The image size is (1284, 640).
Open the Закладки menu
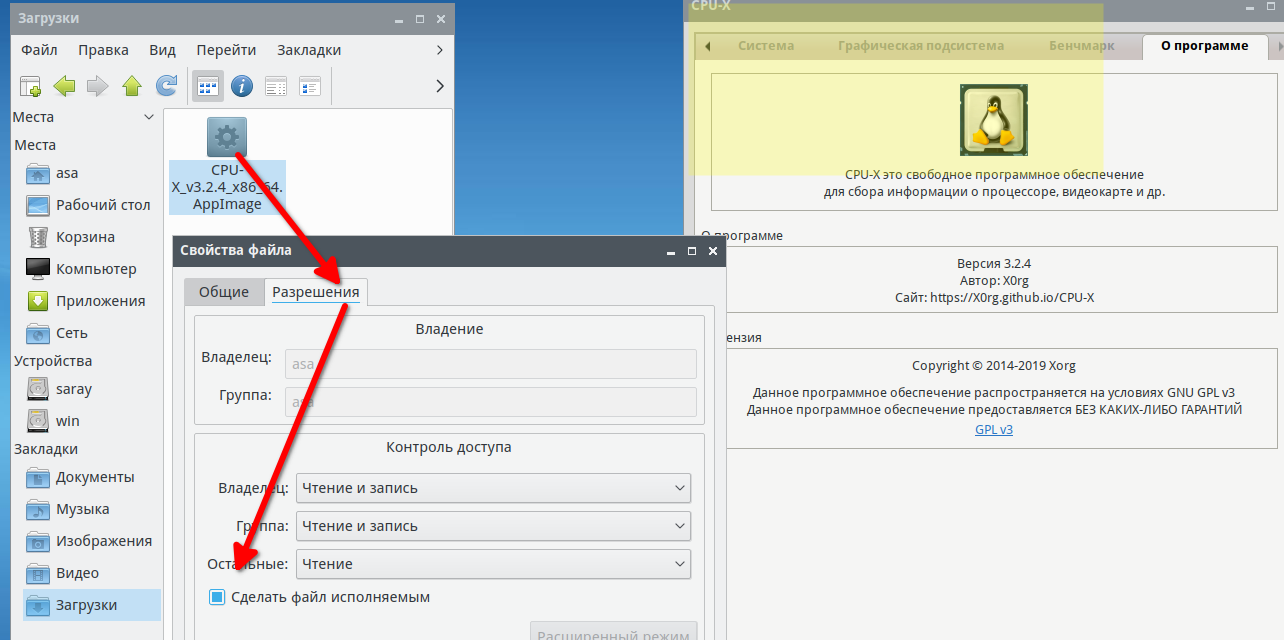309,50
